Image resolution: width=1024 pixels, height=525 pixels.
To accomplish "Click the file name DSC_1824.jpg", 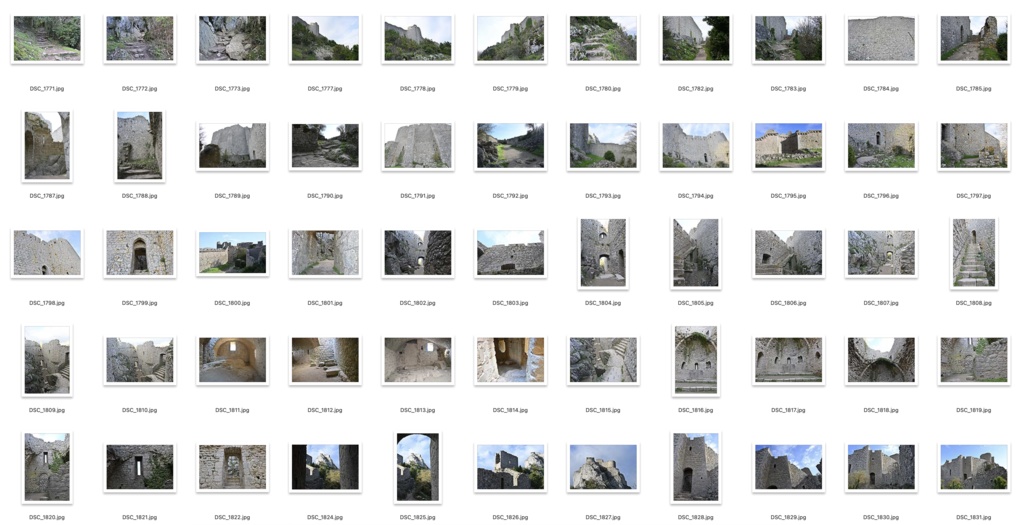I will coord(325,517).
